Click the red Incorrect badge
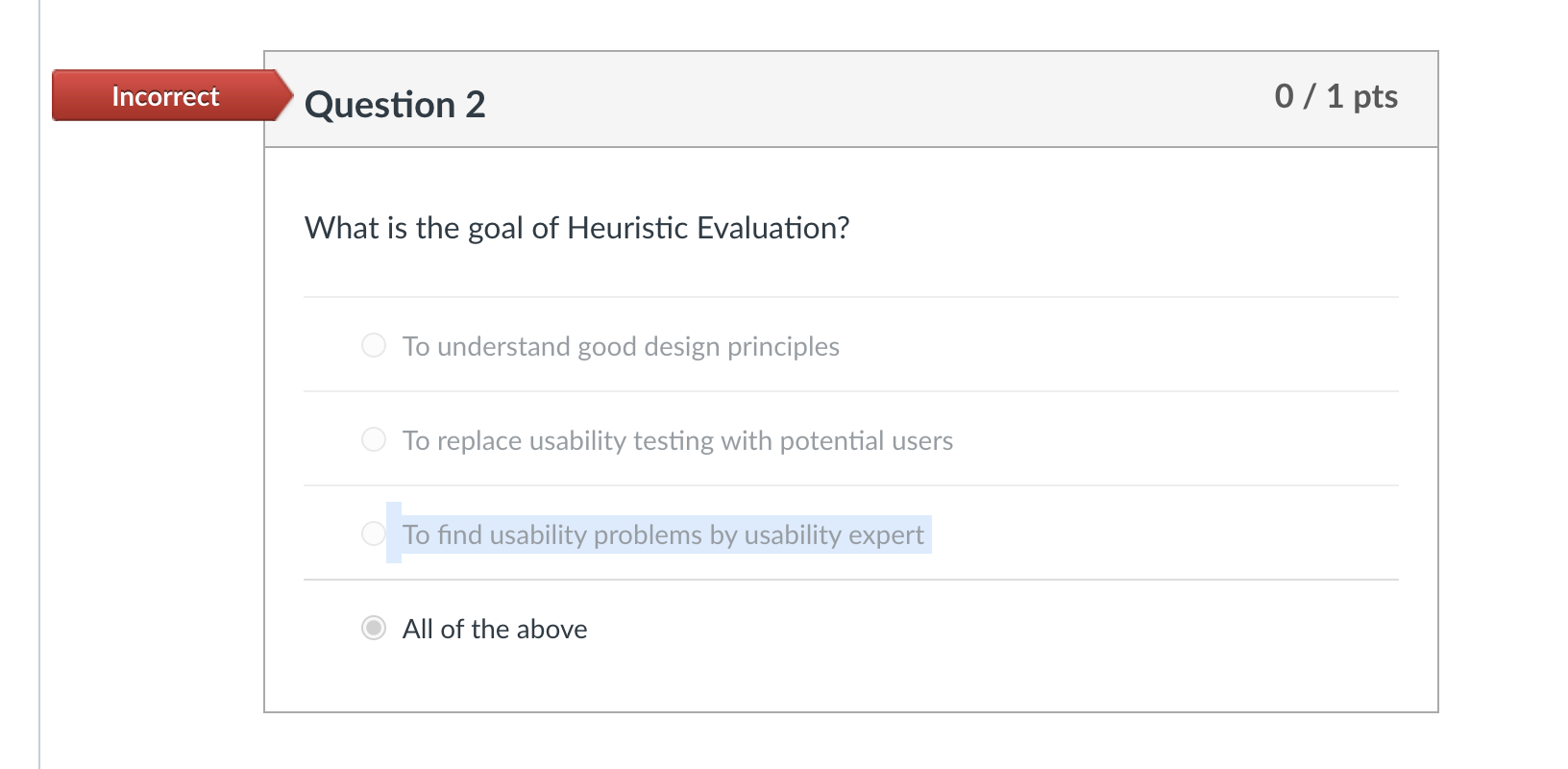This screenshot has width=1568, height=769. [163, 96]
